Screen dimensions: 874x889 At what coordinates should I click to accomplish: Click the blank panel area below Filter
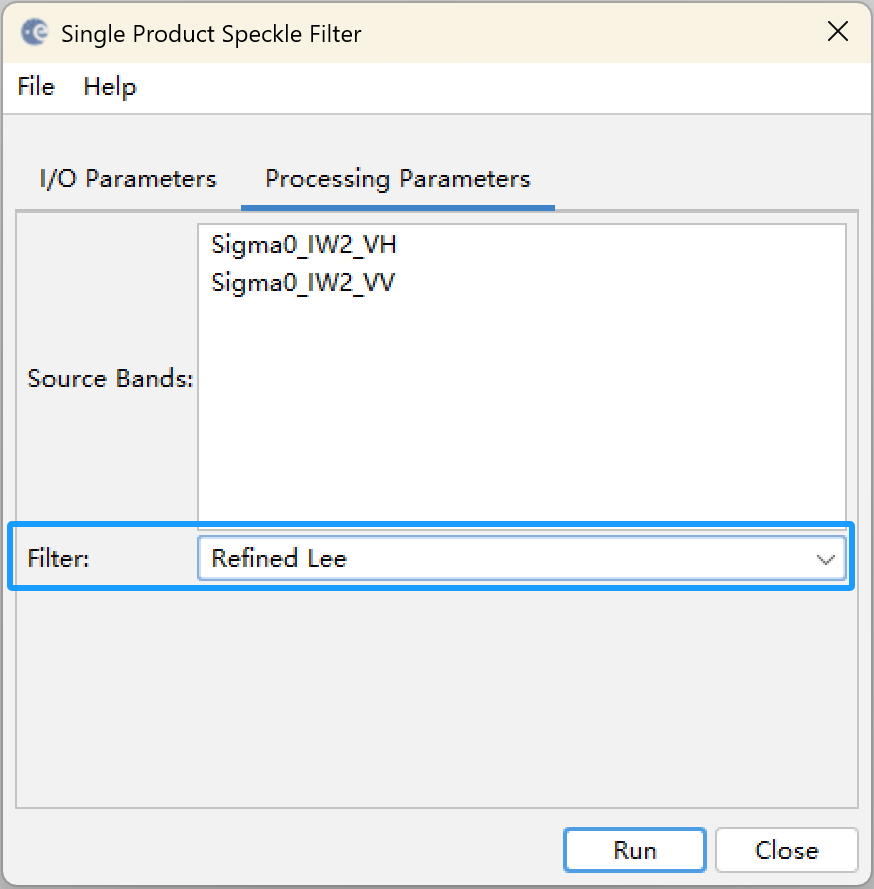tap(436, 697)
